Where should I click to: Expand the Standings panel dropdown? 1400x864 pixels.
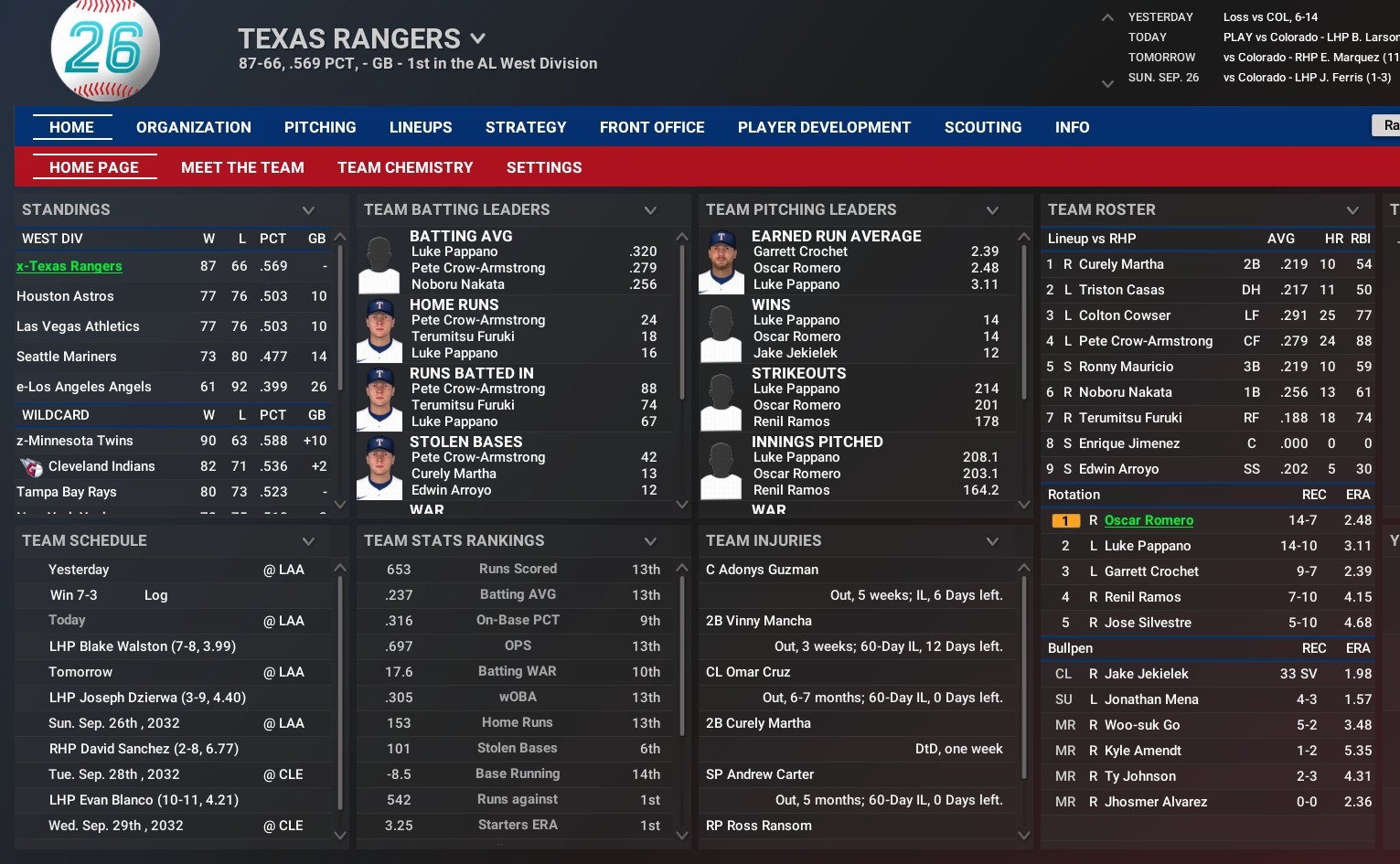click(308, 210)
